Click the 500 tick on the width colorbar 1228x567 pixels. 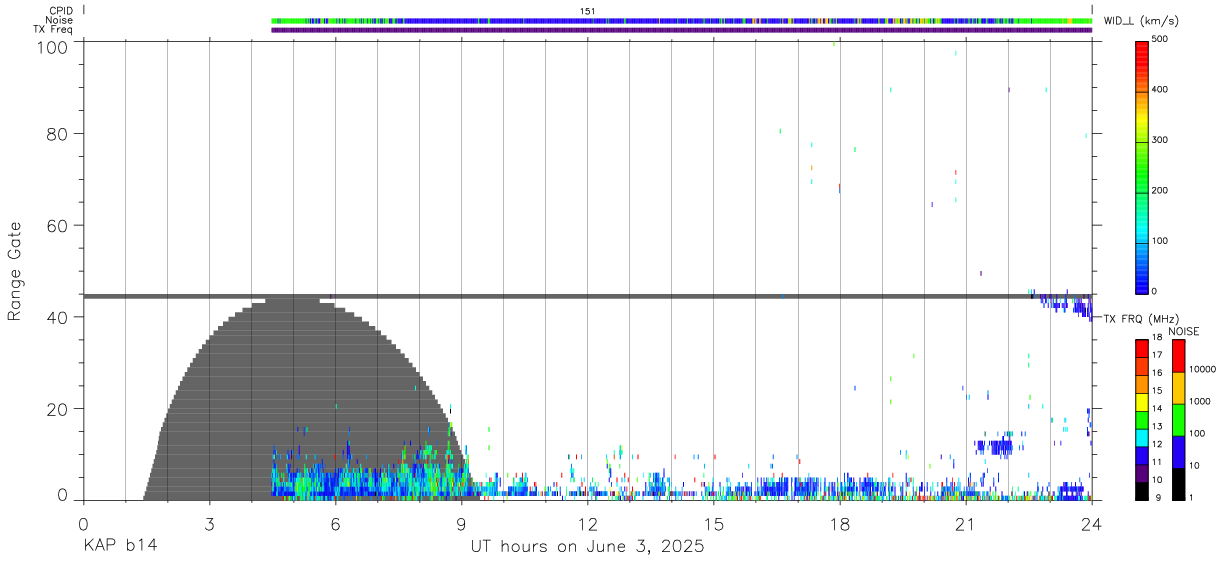click(x=1159, y=38)
